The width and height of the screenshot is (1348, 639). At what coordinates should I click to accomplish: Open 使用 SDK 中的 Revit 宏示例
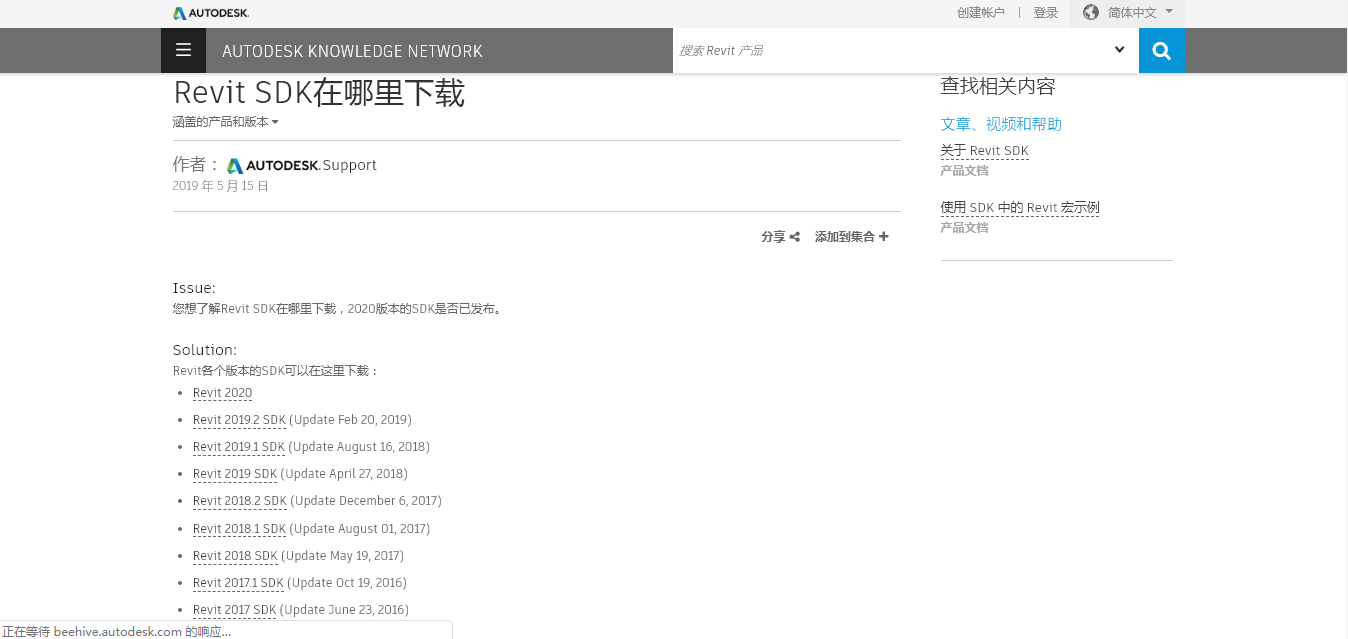1019,207
